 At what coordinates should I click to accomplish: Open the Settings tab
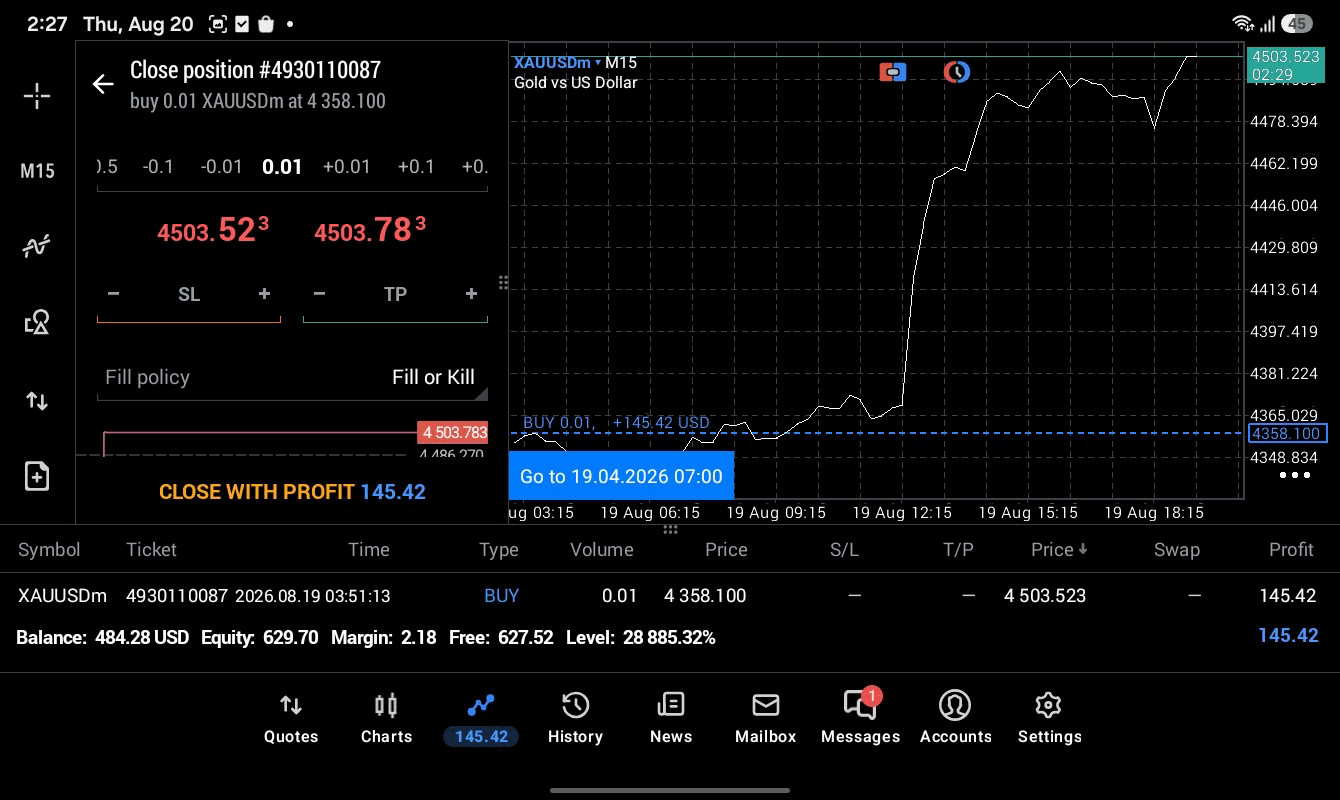pos(1049,719)
